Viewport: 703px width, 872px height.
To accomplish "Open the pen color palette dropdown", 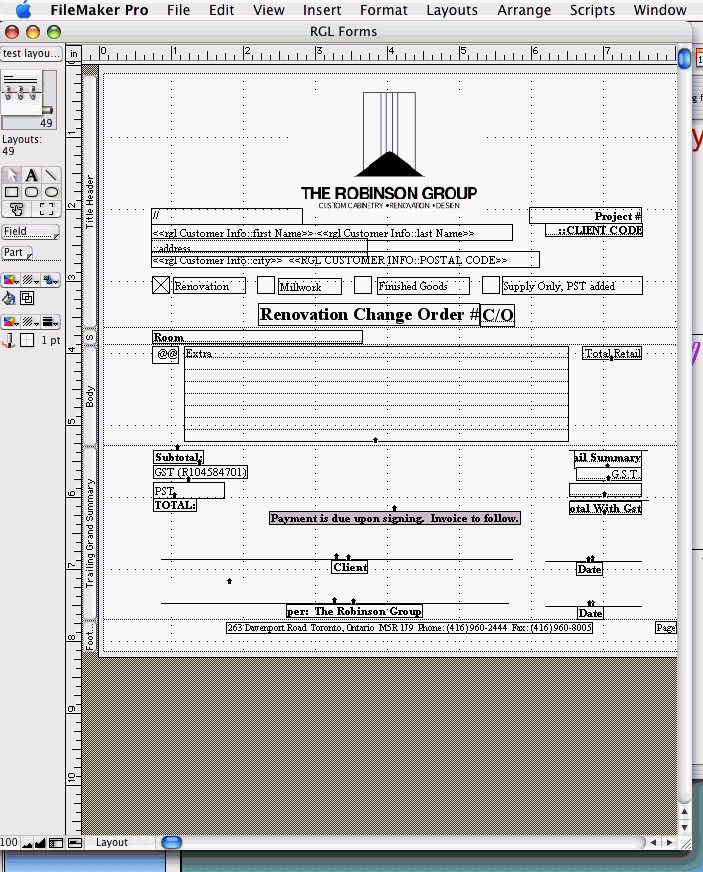I will tap(11, 321).
